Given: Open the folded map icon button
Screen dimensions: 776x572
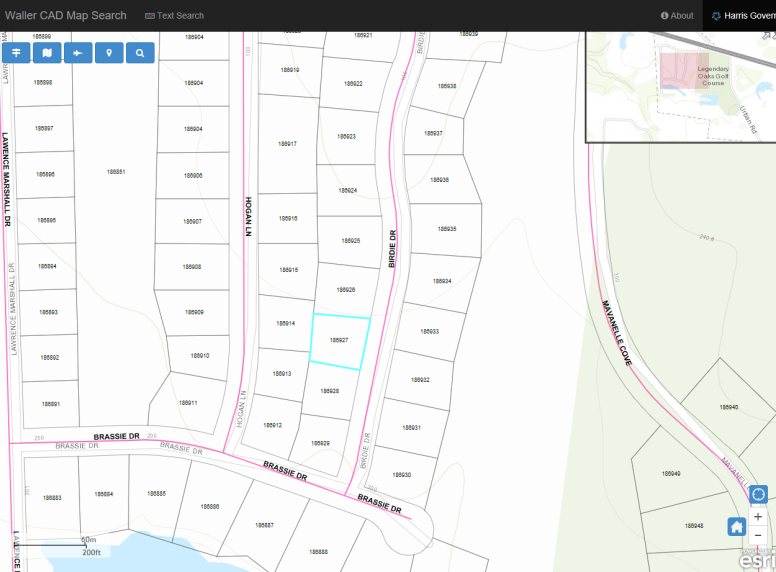Looking at the screenshot, I should [x=47, y=53].
